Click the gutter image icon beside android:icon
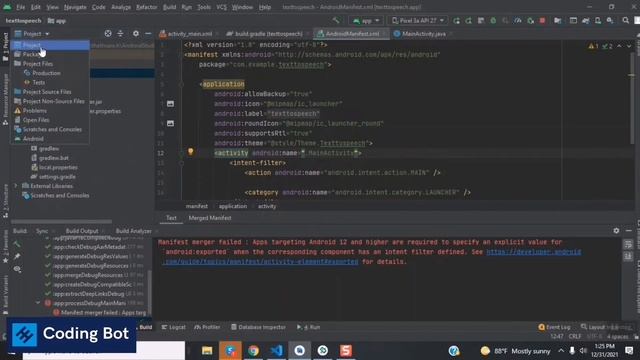The width and height of the screenshot is (640, 360). click(x=170, y=104)
